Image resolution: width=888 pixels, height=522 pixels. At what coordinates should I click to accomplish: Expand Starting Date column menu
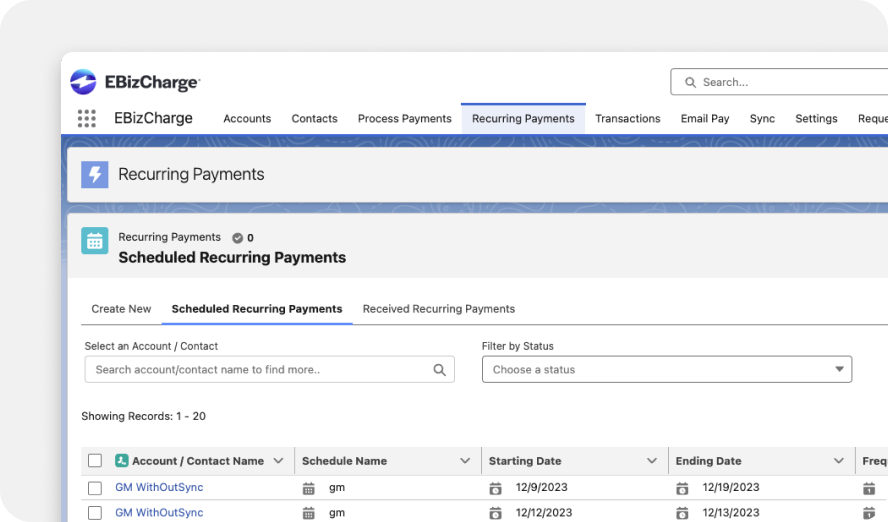pos(652,461)
